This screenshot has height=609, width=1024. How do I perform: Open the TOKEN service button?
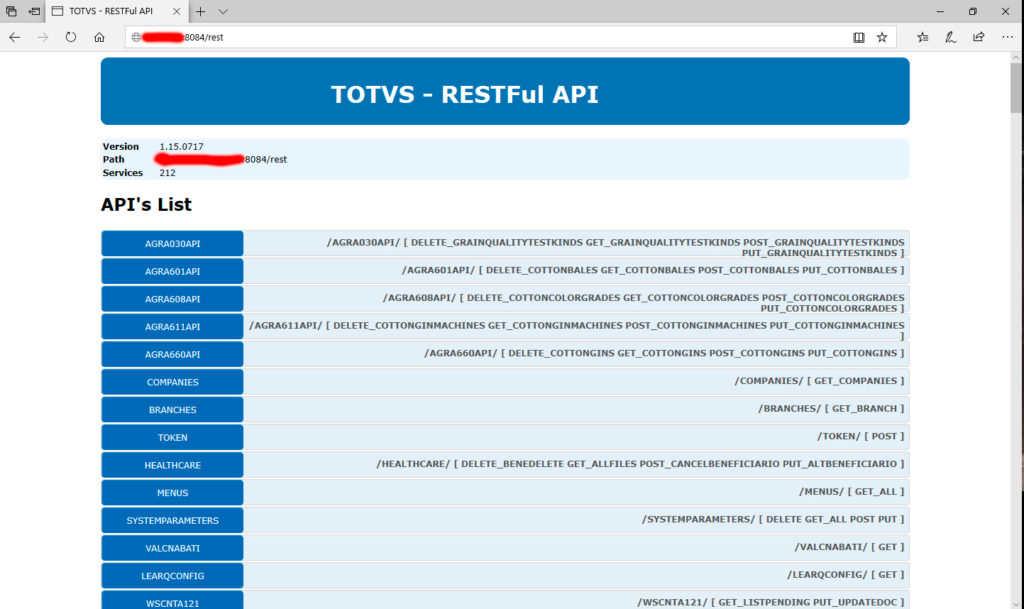click(x=172, y=437)
